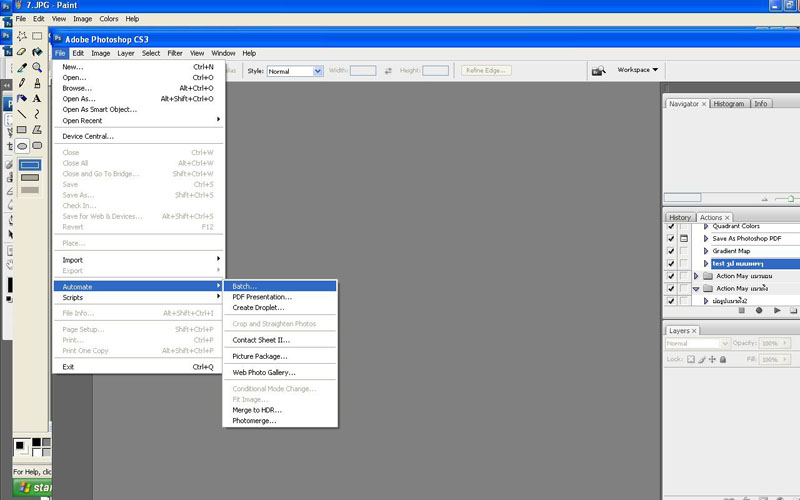Pick the Text tool in Paint
The height and width of the screenshot is (500, 800).
37,98
